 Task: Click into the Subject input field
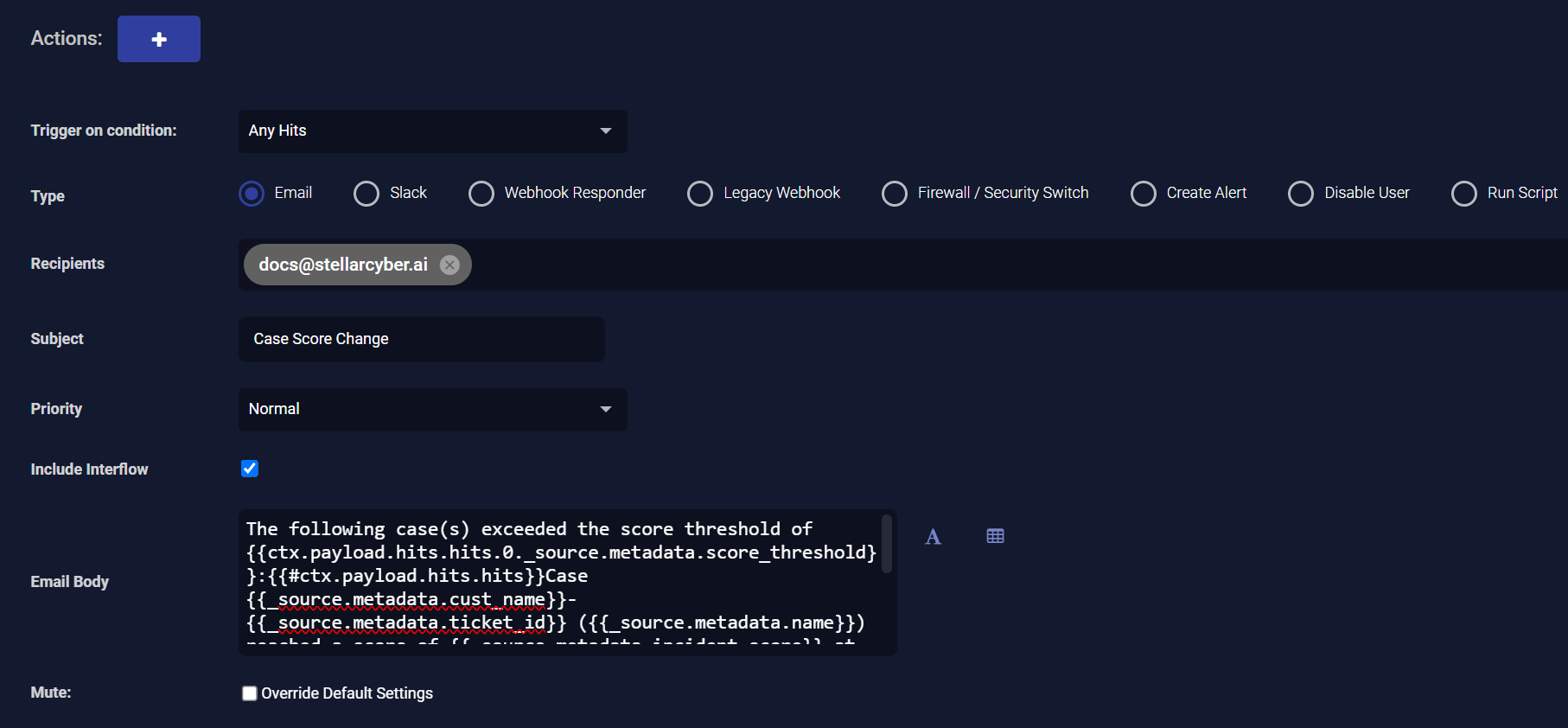(421, 339)
